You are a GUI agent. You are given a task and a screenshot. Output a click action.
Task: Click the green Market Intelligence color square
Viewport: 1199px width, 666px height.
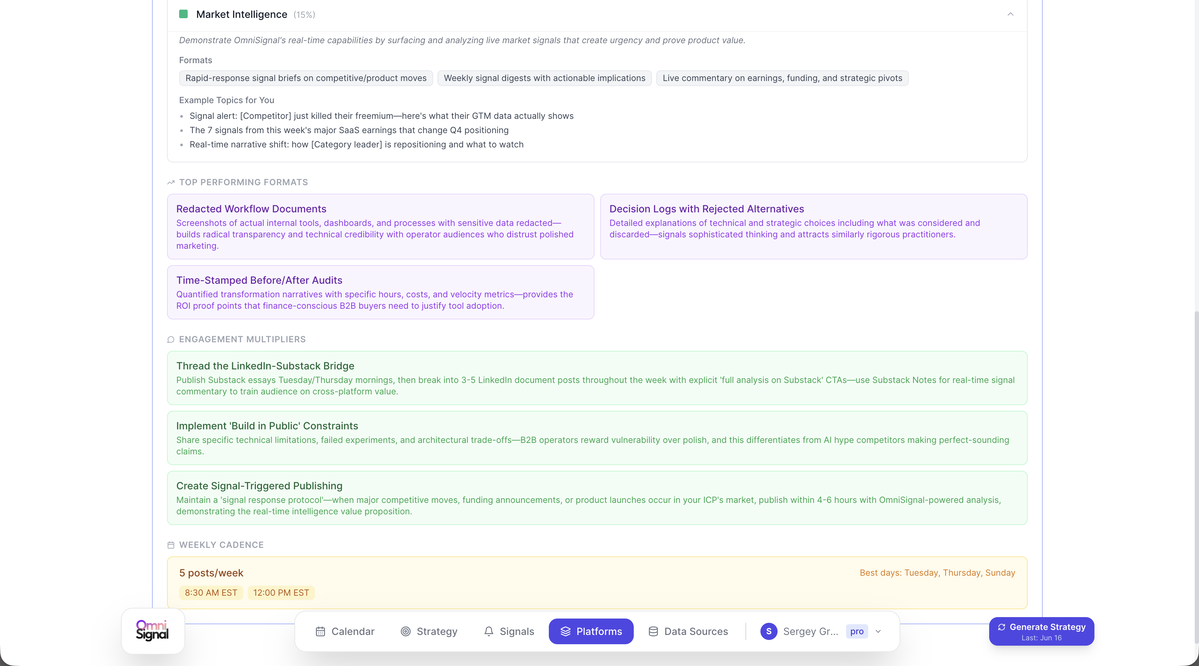point(184,15)
